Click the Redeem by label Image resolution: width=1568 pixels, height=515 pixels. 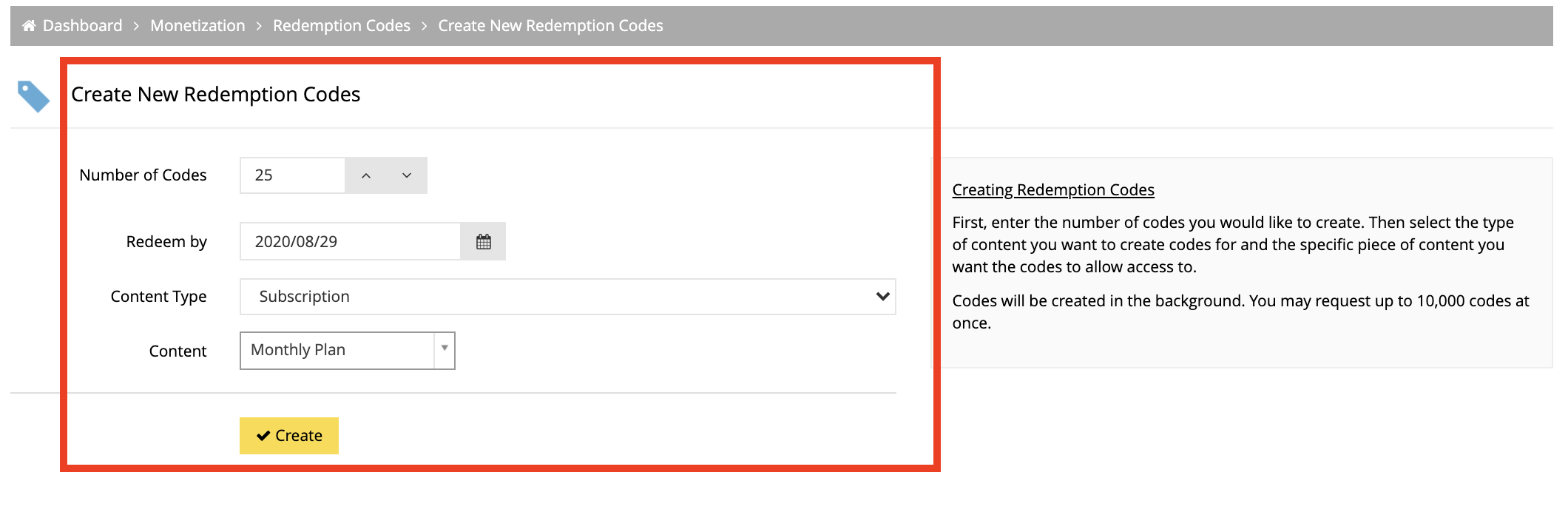click(x=166, y=242)
